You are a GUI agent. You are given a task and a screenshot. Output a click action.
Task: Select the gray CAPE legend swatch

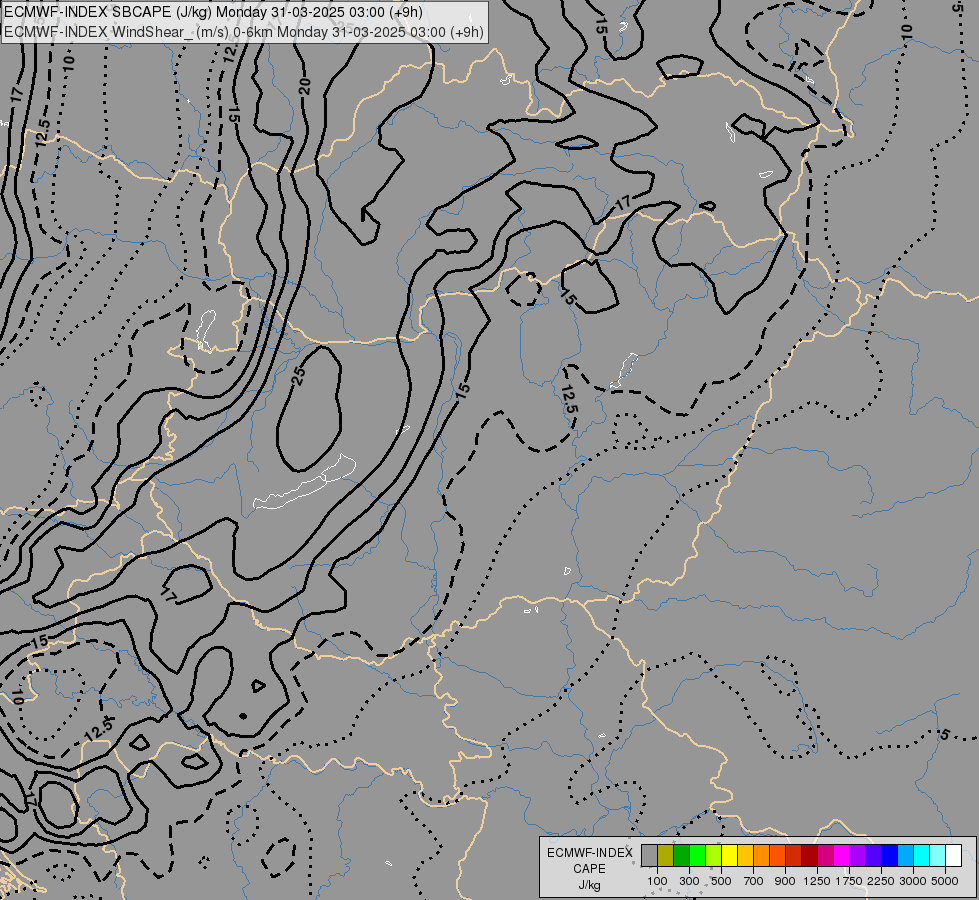pyautogui.click(x=649, y=856)
